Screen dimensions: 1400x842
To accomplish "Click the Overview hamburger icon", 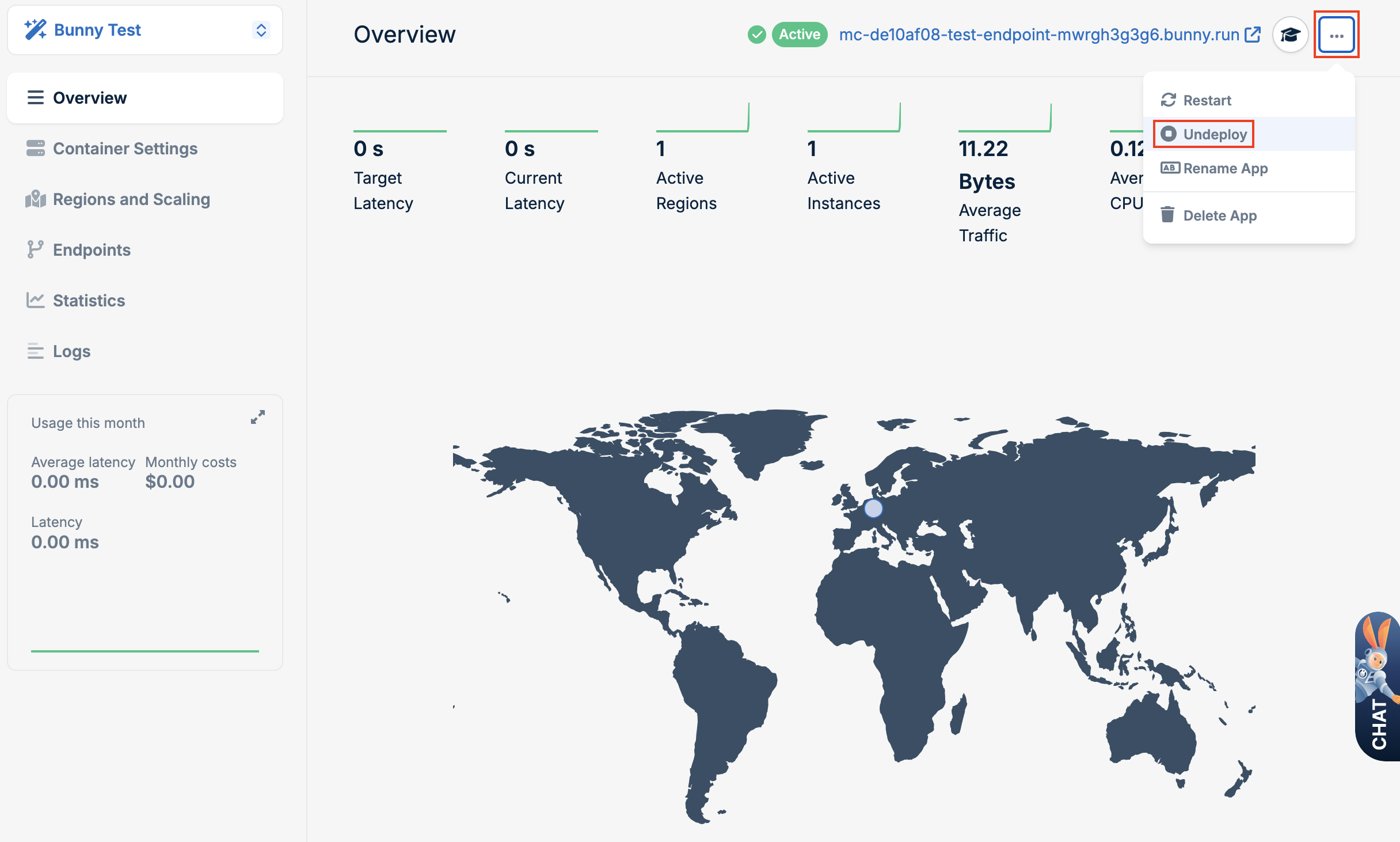I will pyautogui.click(x=35, y=98).
